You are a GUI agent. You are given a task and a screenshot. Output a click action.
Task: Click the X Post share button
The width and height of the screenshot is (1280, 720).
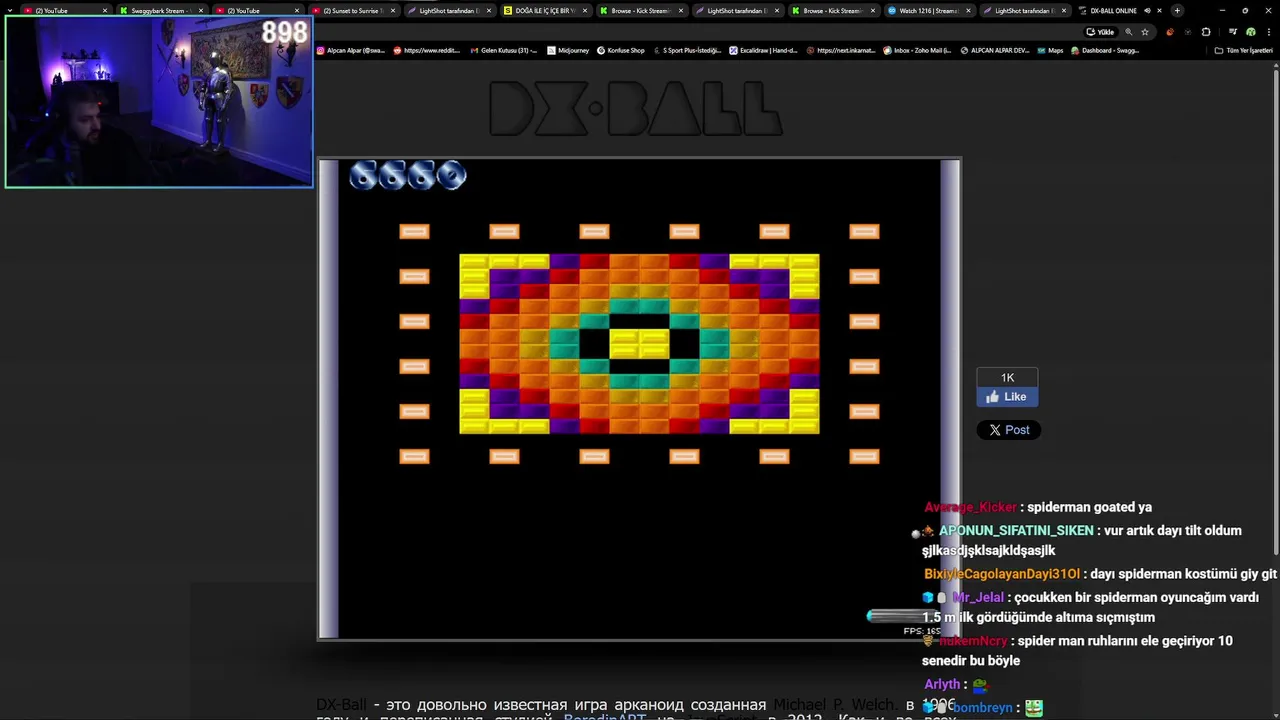[1008, 430]
